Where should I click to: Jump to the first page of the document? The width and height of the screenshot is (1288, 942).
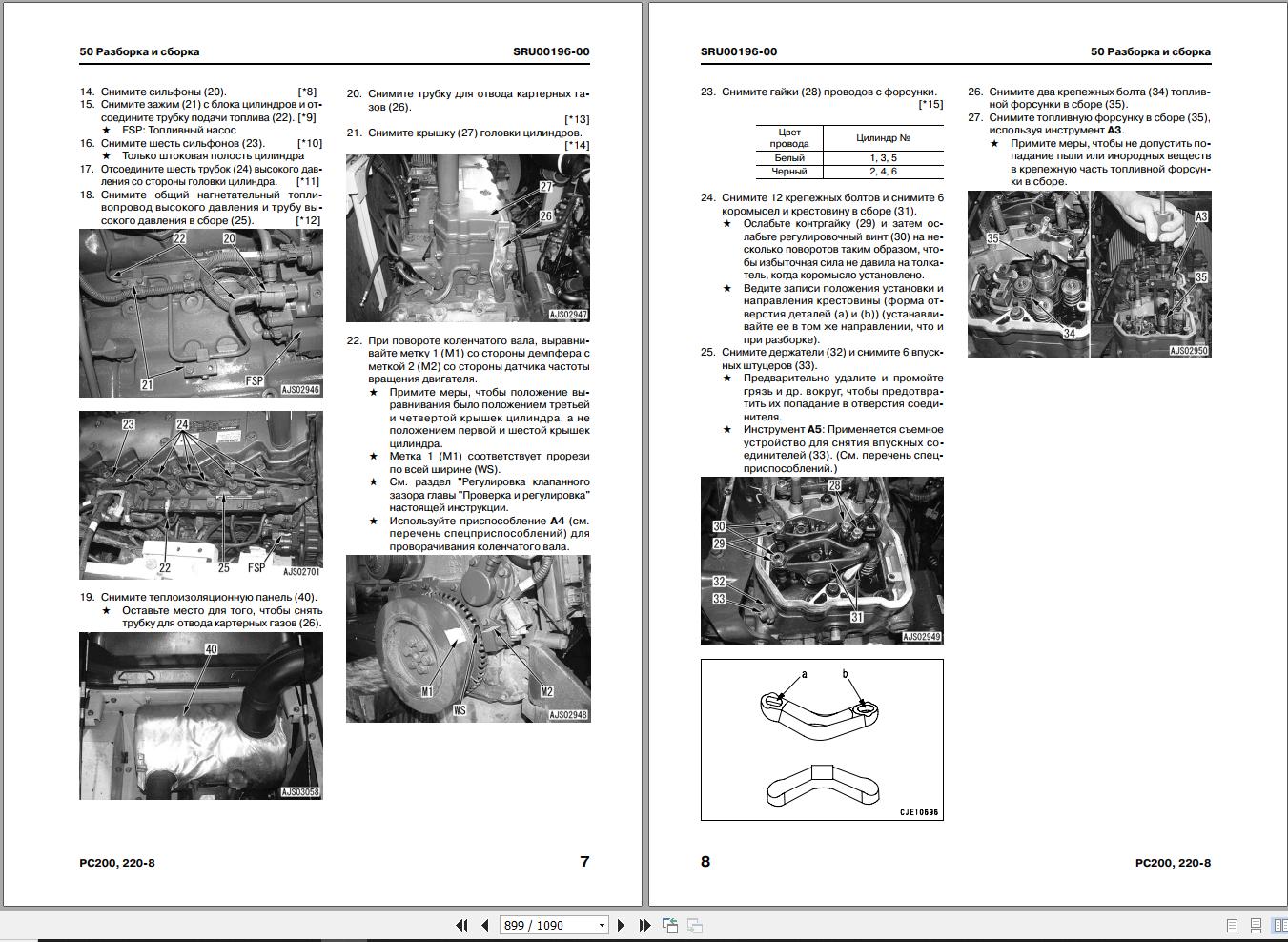click(462, 925)
